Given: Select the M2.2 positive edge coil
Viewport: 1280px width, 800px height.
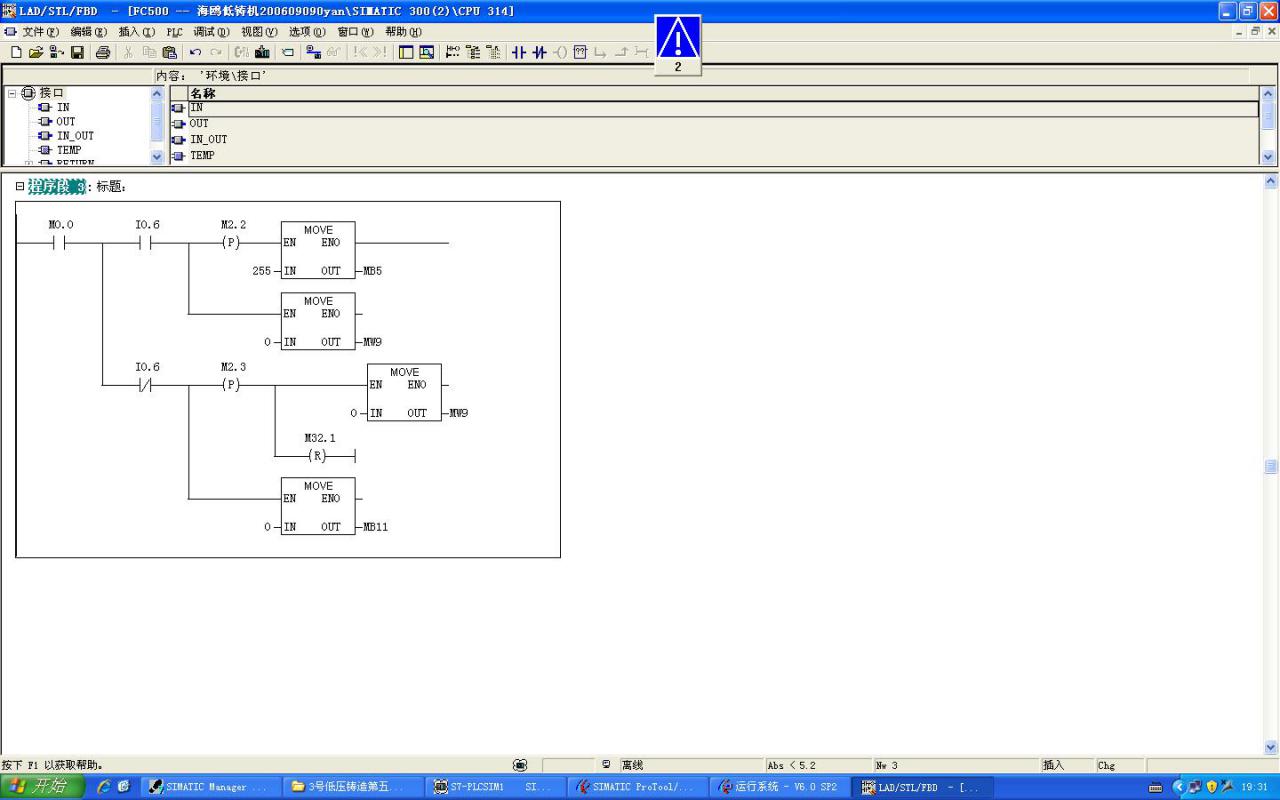Looking at the screenshot, I should coord(232,242).
